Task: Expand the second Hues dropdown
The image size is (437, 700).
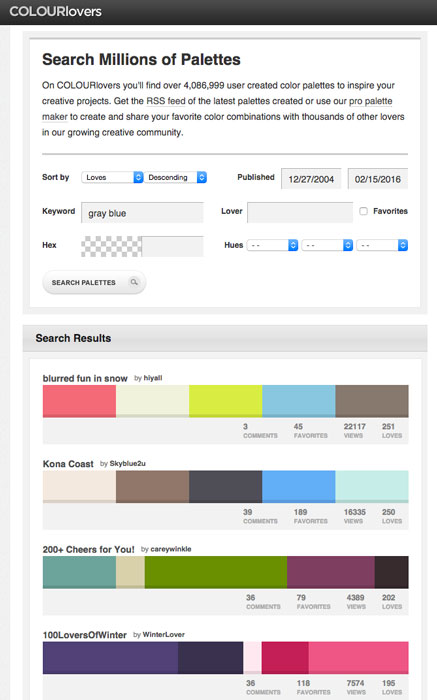Action: (327, 245)
